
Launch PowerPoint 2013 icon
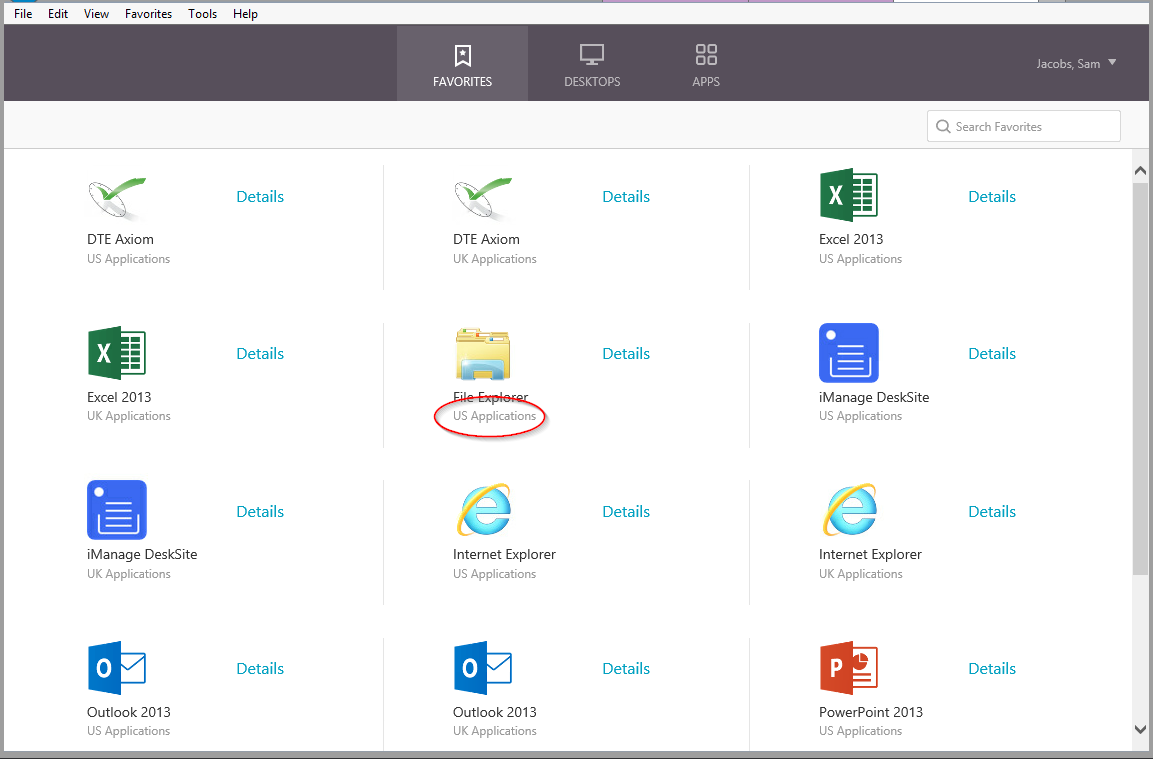849,668
